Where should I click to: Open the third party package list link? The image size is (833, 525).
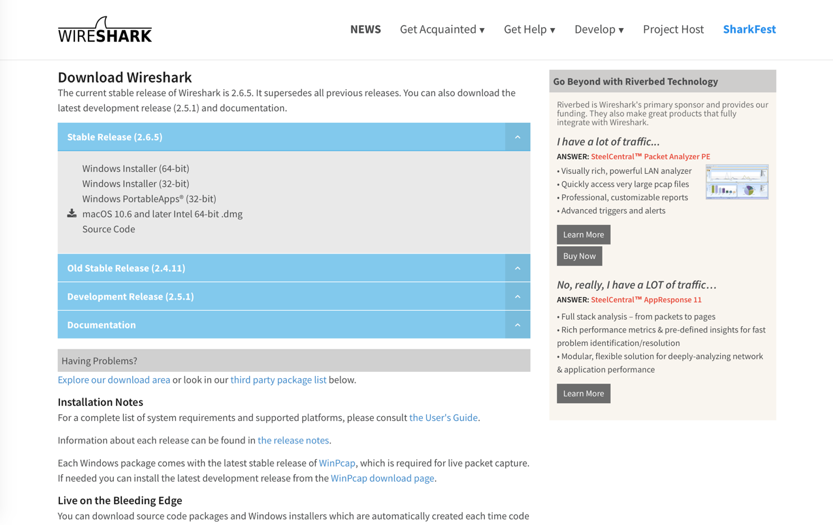pos(278,380)
